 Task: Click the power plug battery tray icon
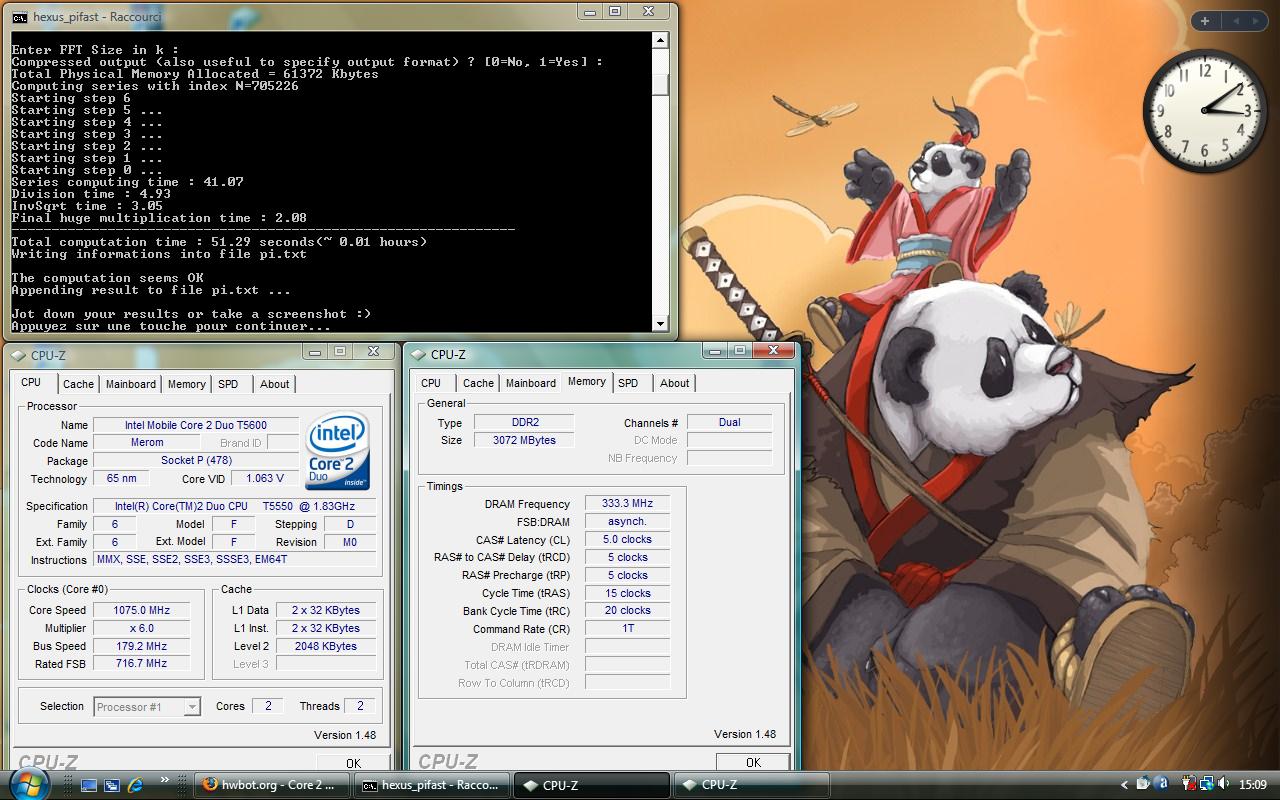tap(1189, 784)
